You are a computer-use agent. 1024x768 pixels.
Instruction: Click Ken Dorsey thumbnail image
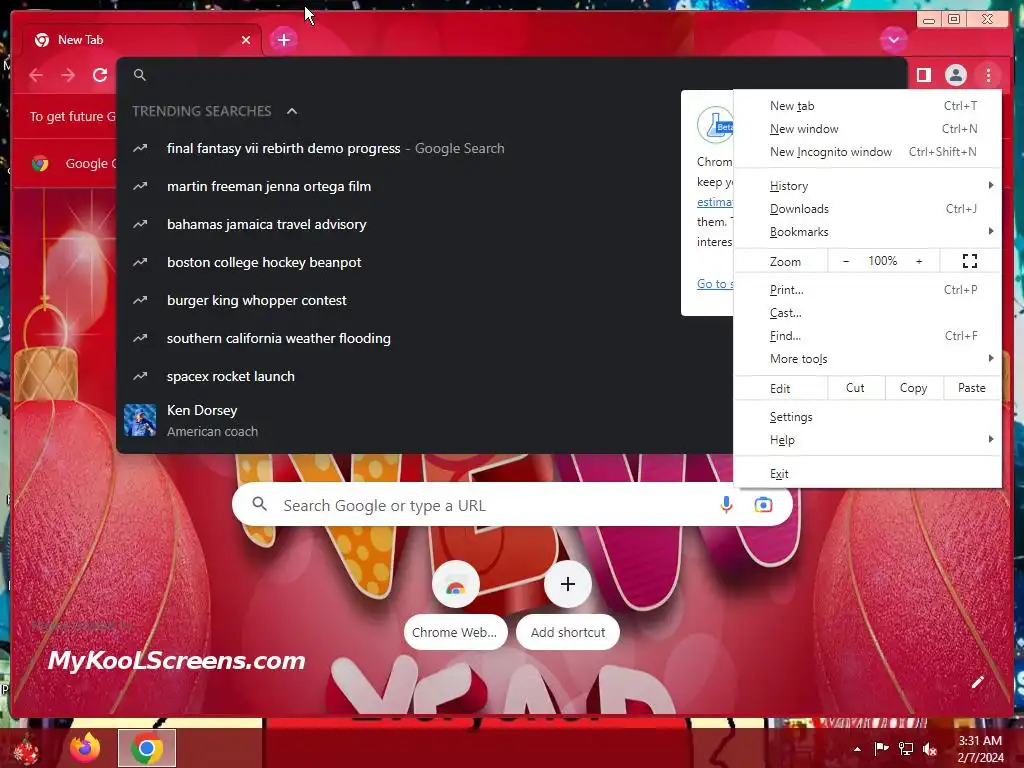140,420
